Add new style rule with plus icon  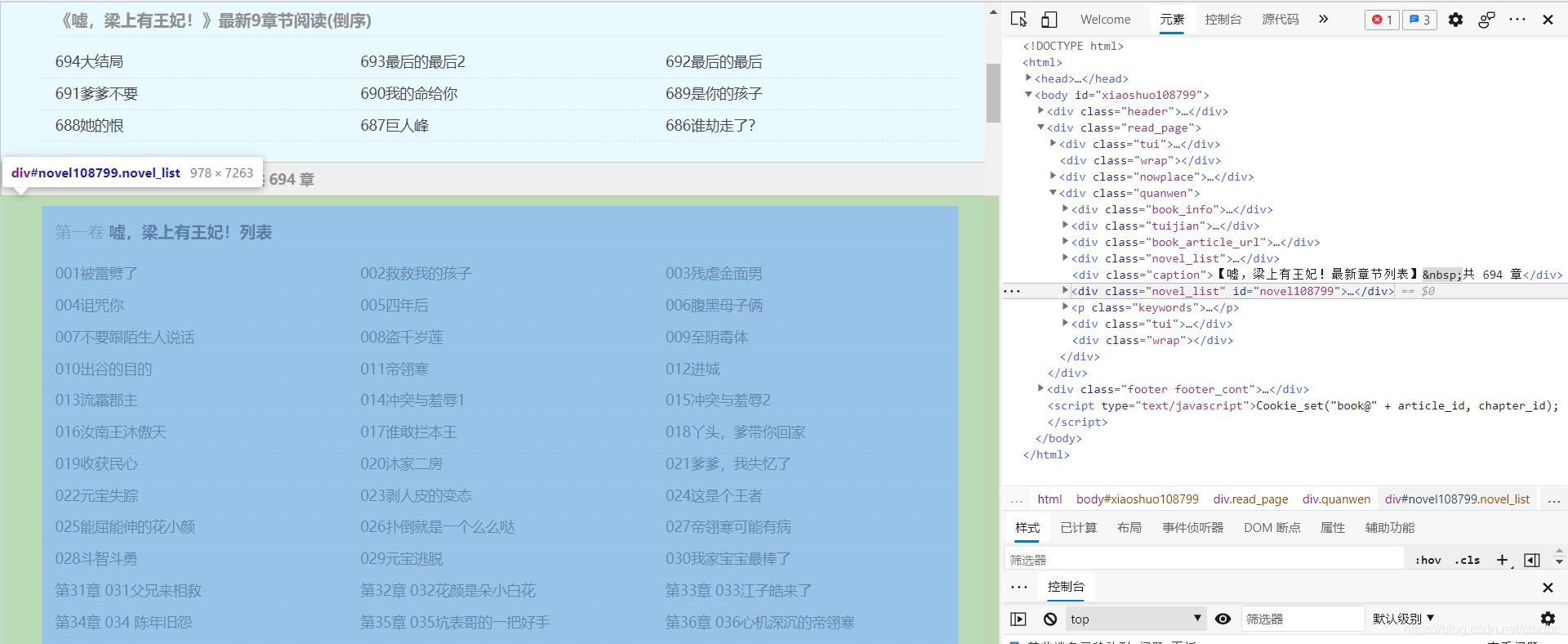[x=1502, y=560]
